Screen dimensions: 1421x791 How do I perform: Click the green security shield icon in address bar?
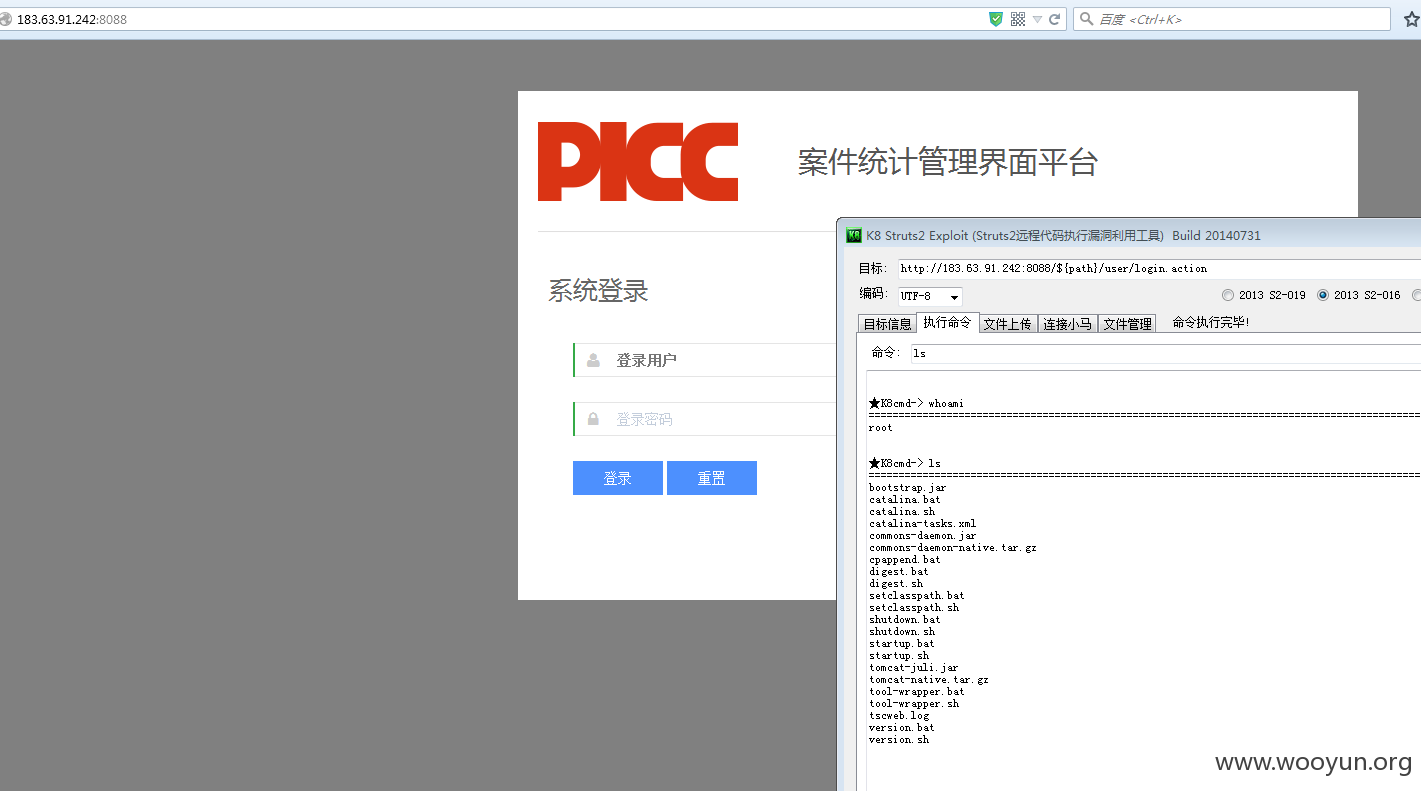pos(996,19)
